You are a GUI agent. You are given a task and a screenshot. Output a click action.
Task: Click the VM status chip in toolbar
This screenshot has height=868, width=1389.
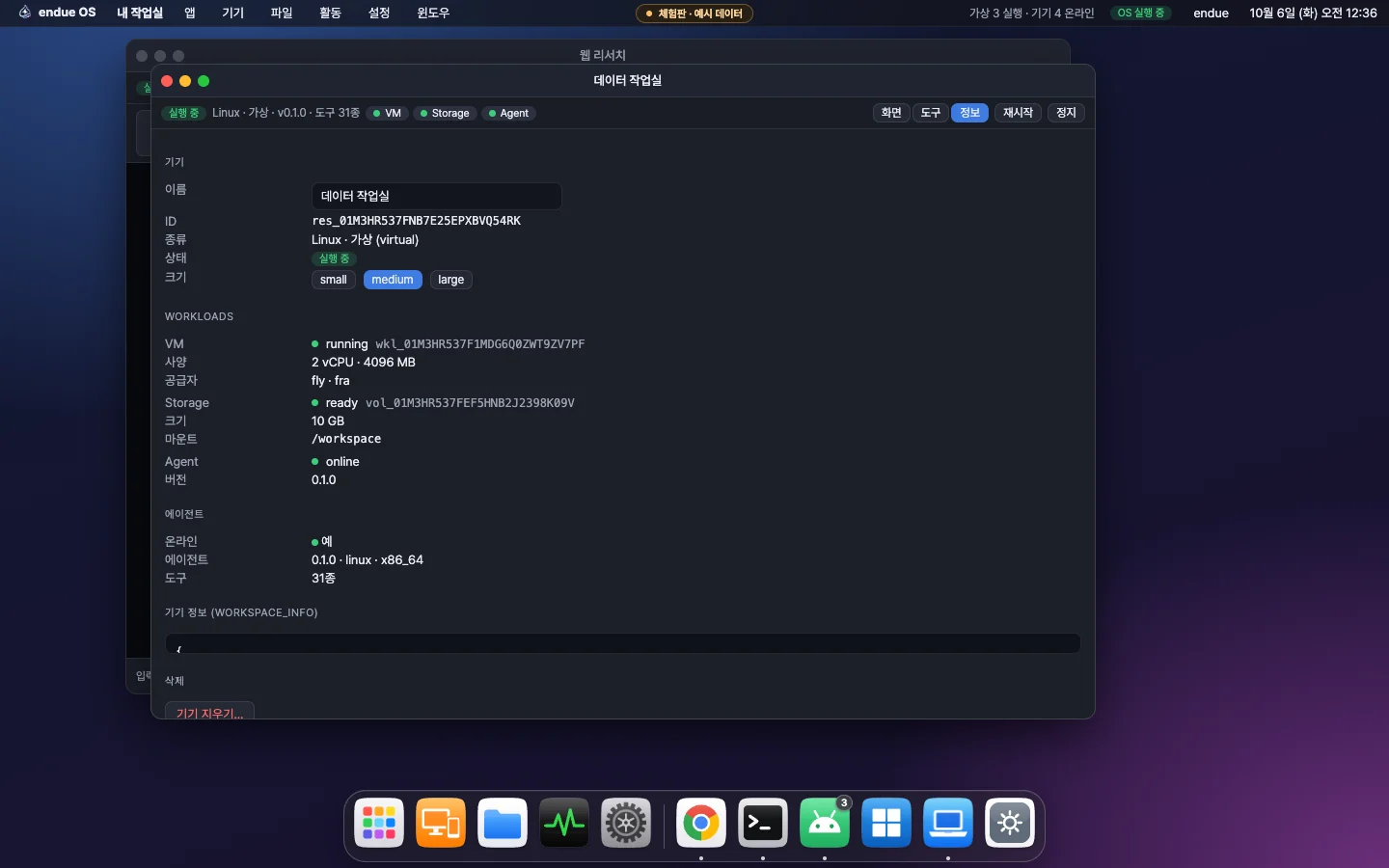387,113
